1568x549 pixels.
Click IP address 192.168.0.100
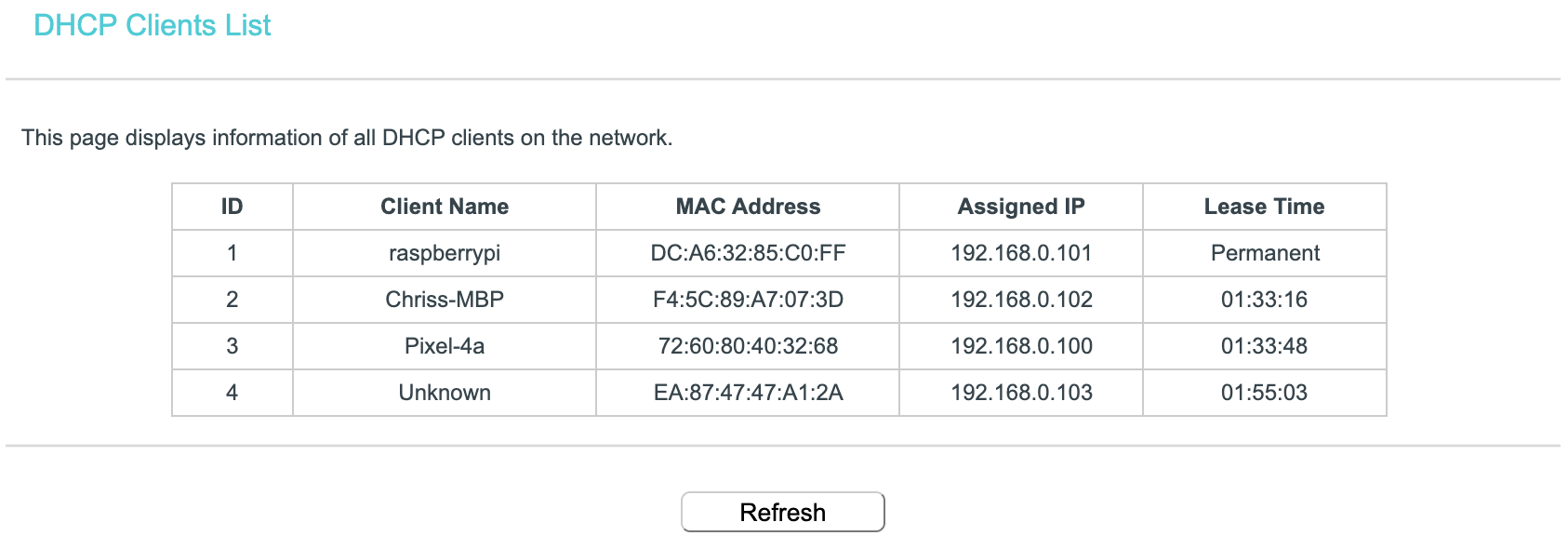tap(1021, 345)
